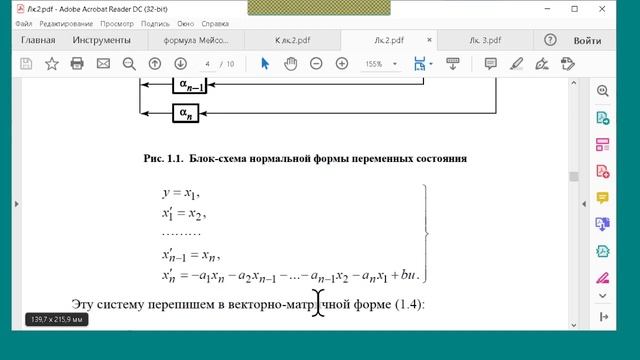Click the Fit page width tool icon

[419, 64]
